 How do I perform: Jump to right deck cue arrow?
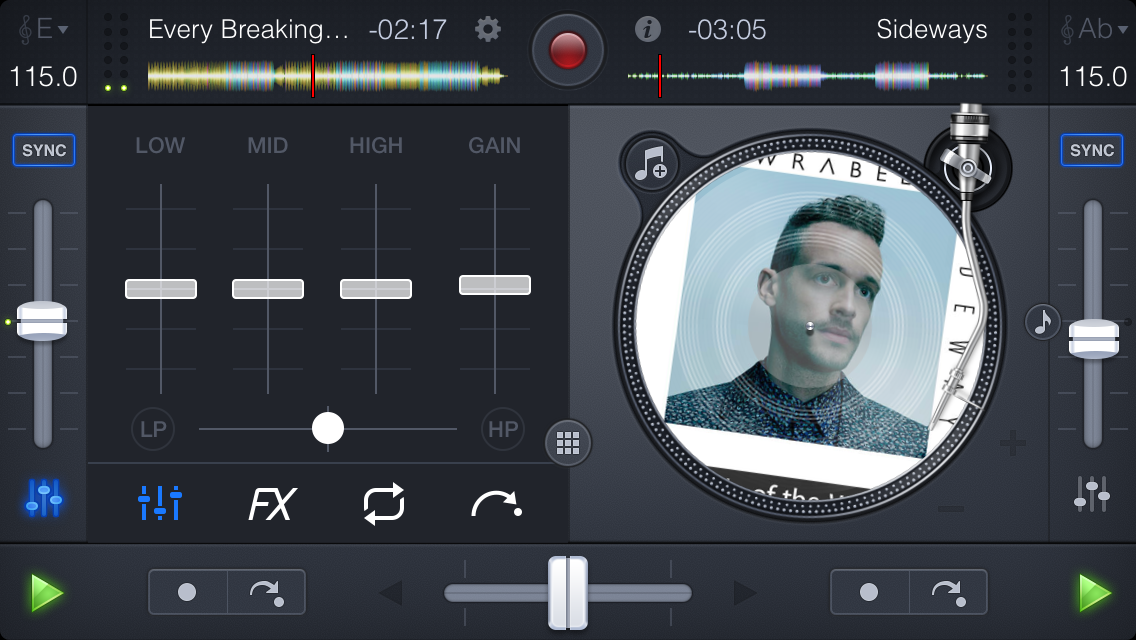click(948, 592)
